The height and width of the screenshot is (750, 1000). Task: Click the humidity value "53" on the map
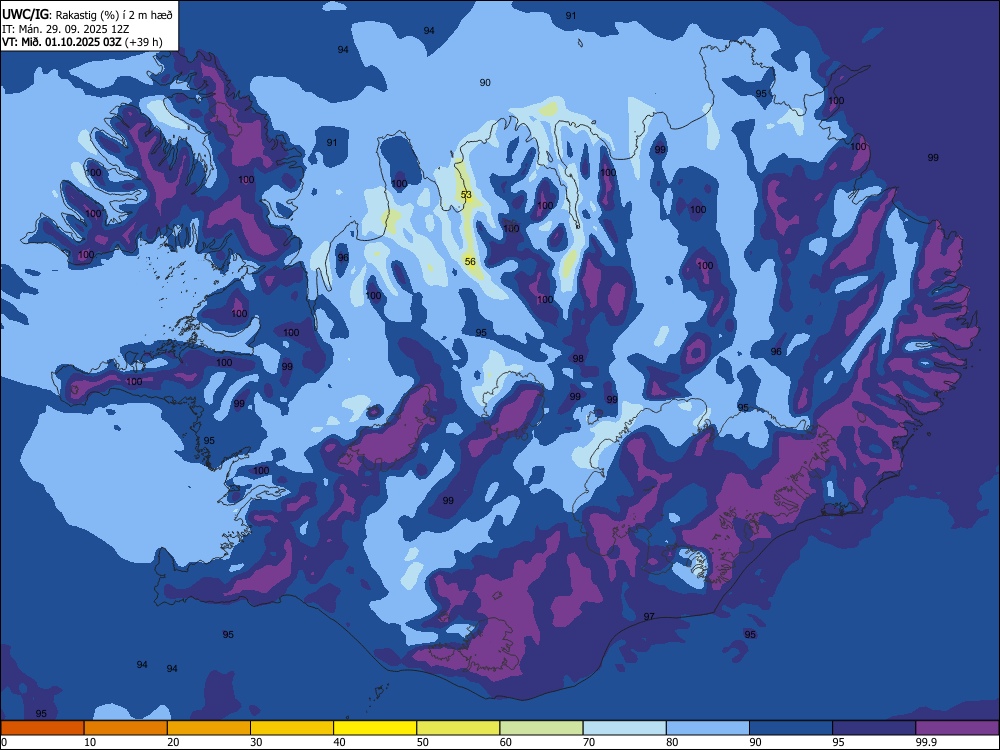click(x=466, y=195)
